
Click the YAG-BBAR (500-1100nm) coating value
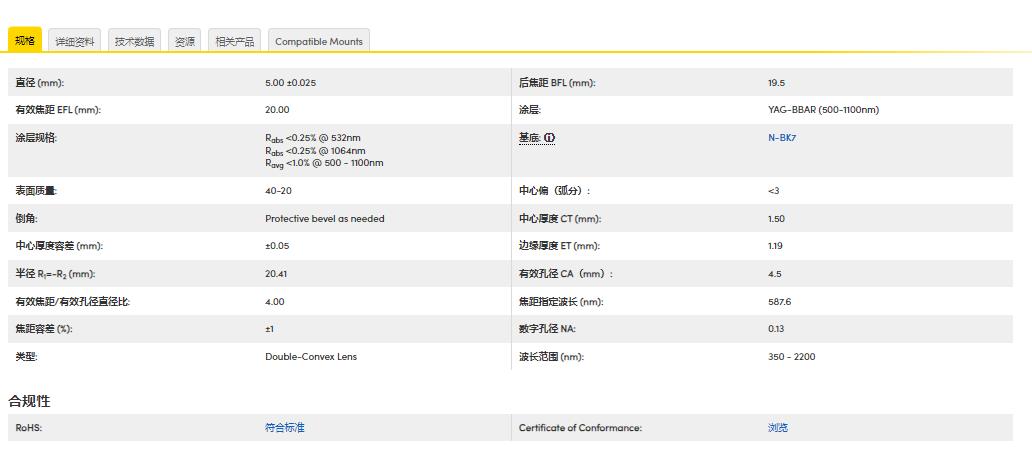click(823, 110)
